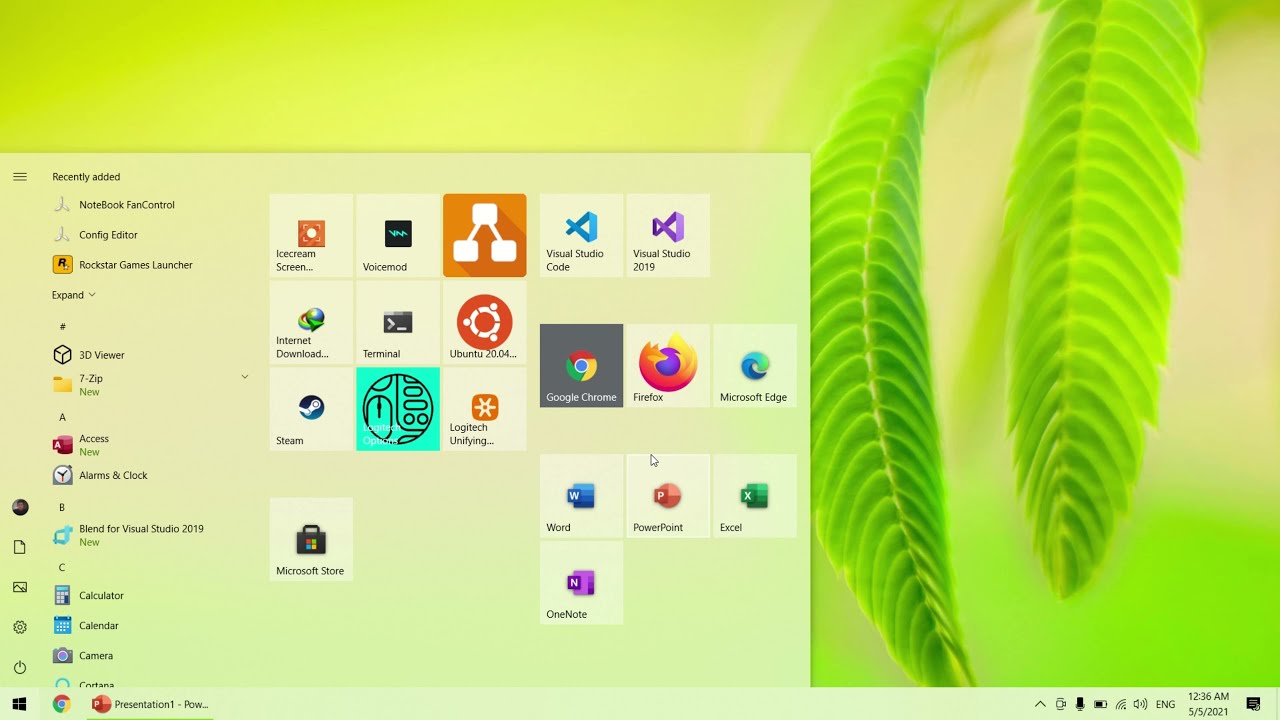Expand the 7-Zip folder
Viewport: 1280px width, 720px height.
click(150, 385)
